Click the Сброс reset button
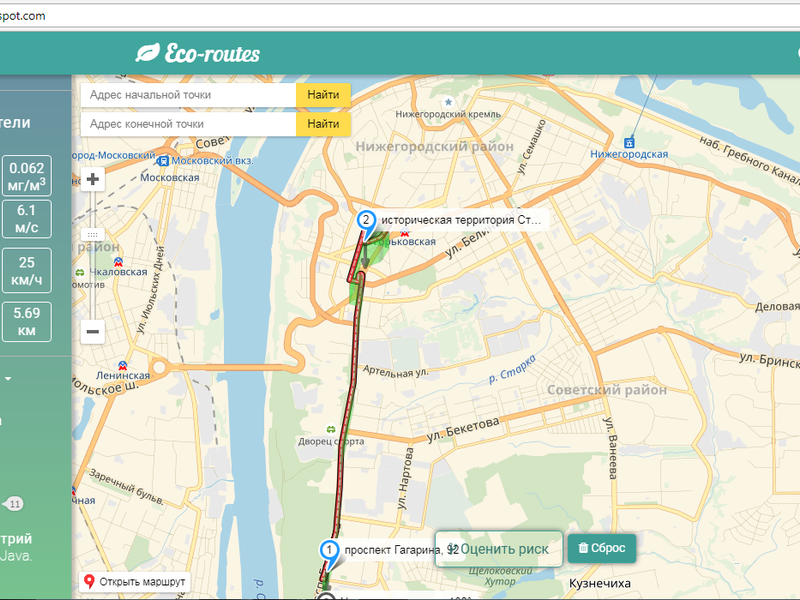 pos(601,548)
